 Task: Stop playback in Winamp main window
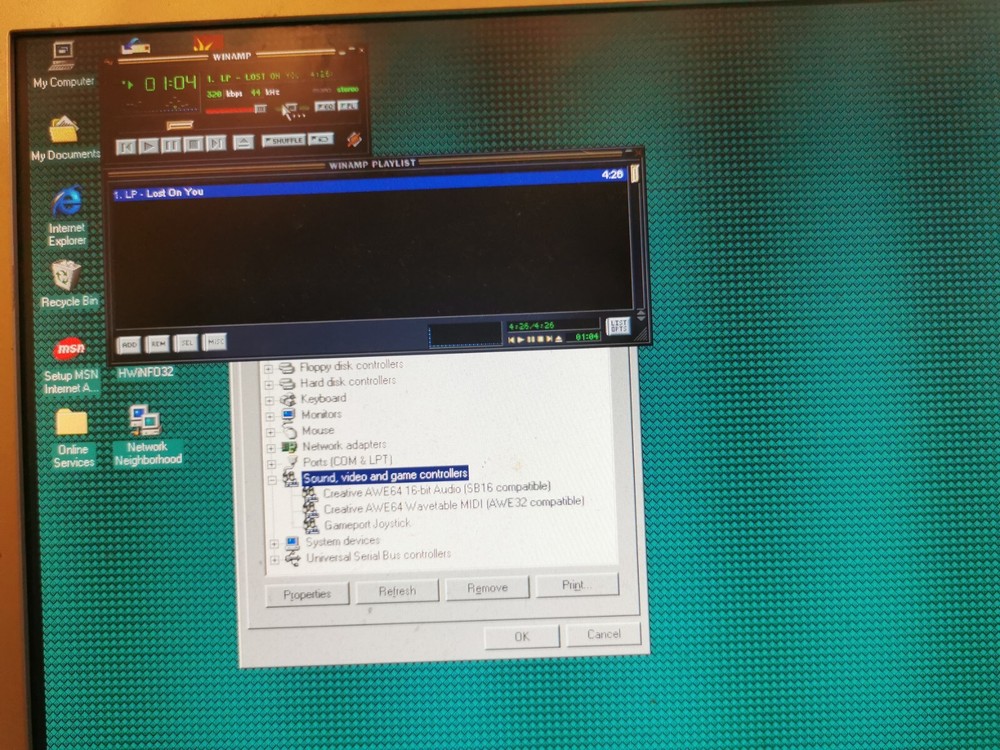coord(194,144)
